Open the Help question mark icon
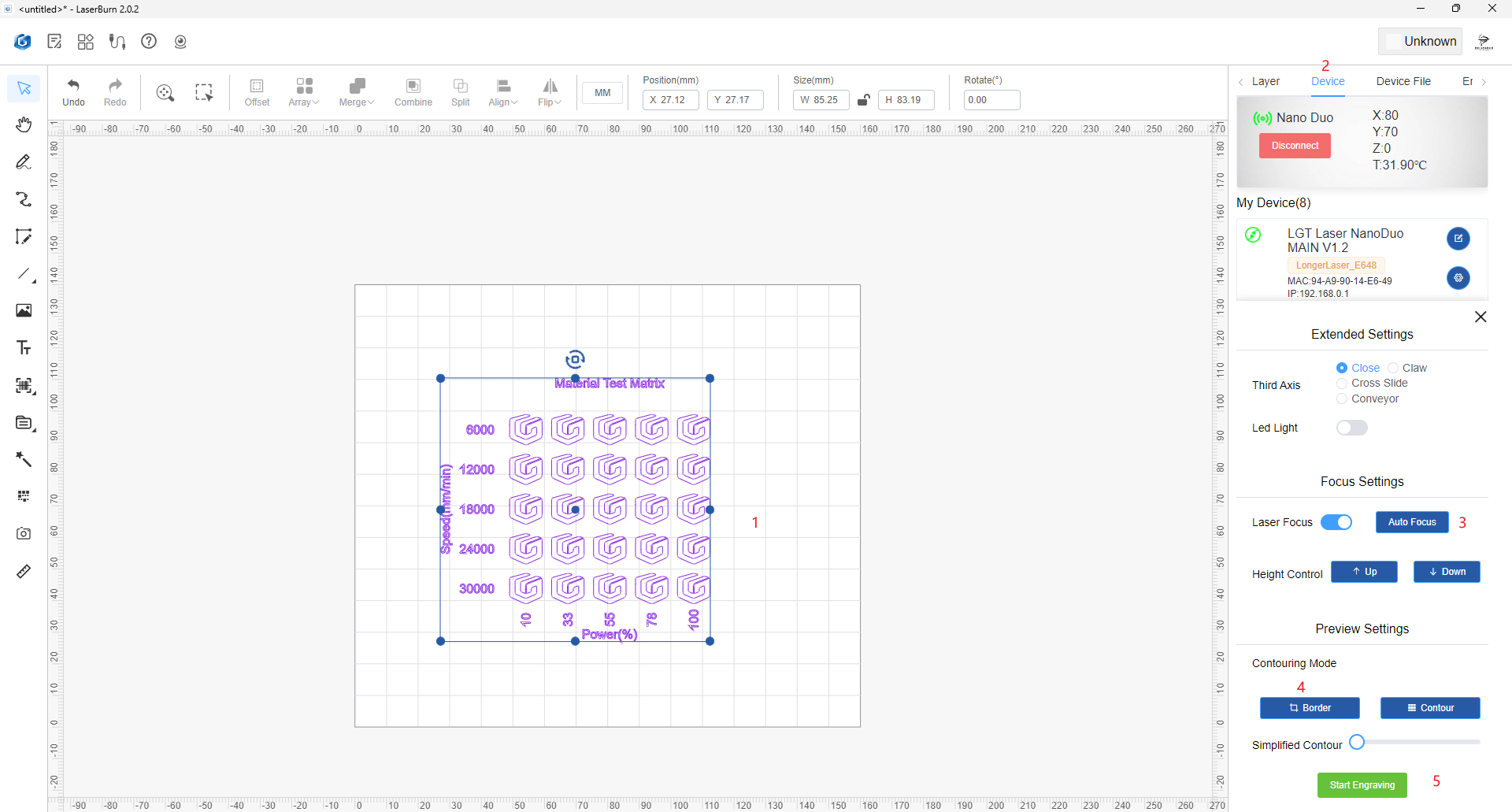 [x=149, y=41]
